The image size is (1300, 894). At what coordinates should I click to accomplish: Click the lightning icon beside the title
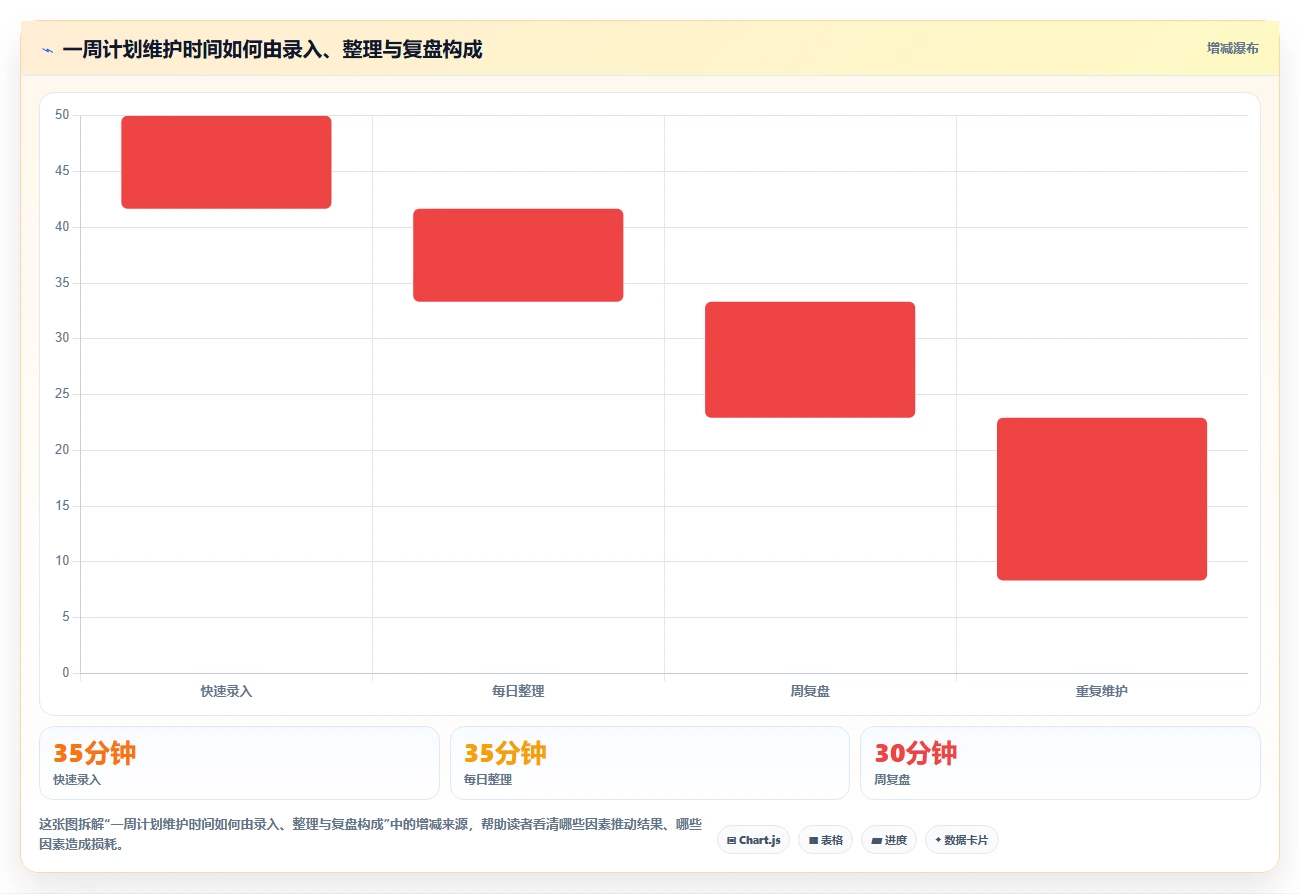tap(47, 50)
